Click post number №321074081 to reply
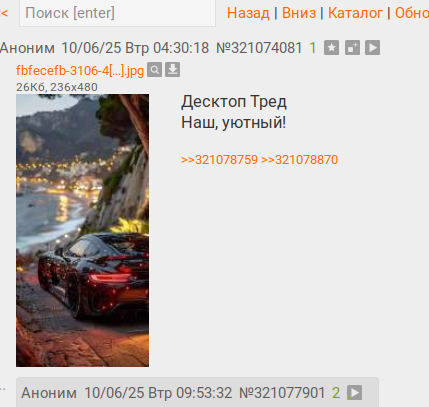Viewport: 429px width, 407px height. click(259, 48)
